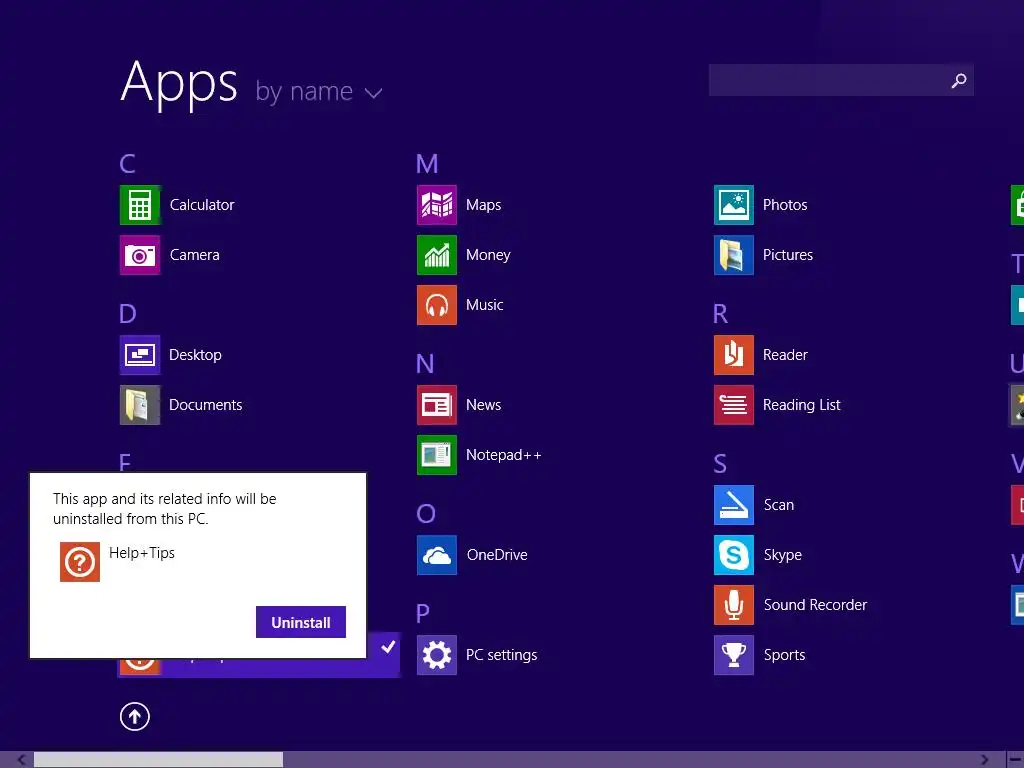Click the 'Notepad++' label
The height and width of the screenshot is (768, 1024).
tap(504, 455)
